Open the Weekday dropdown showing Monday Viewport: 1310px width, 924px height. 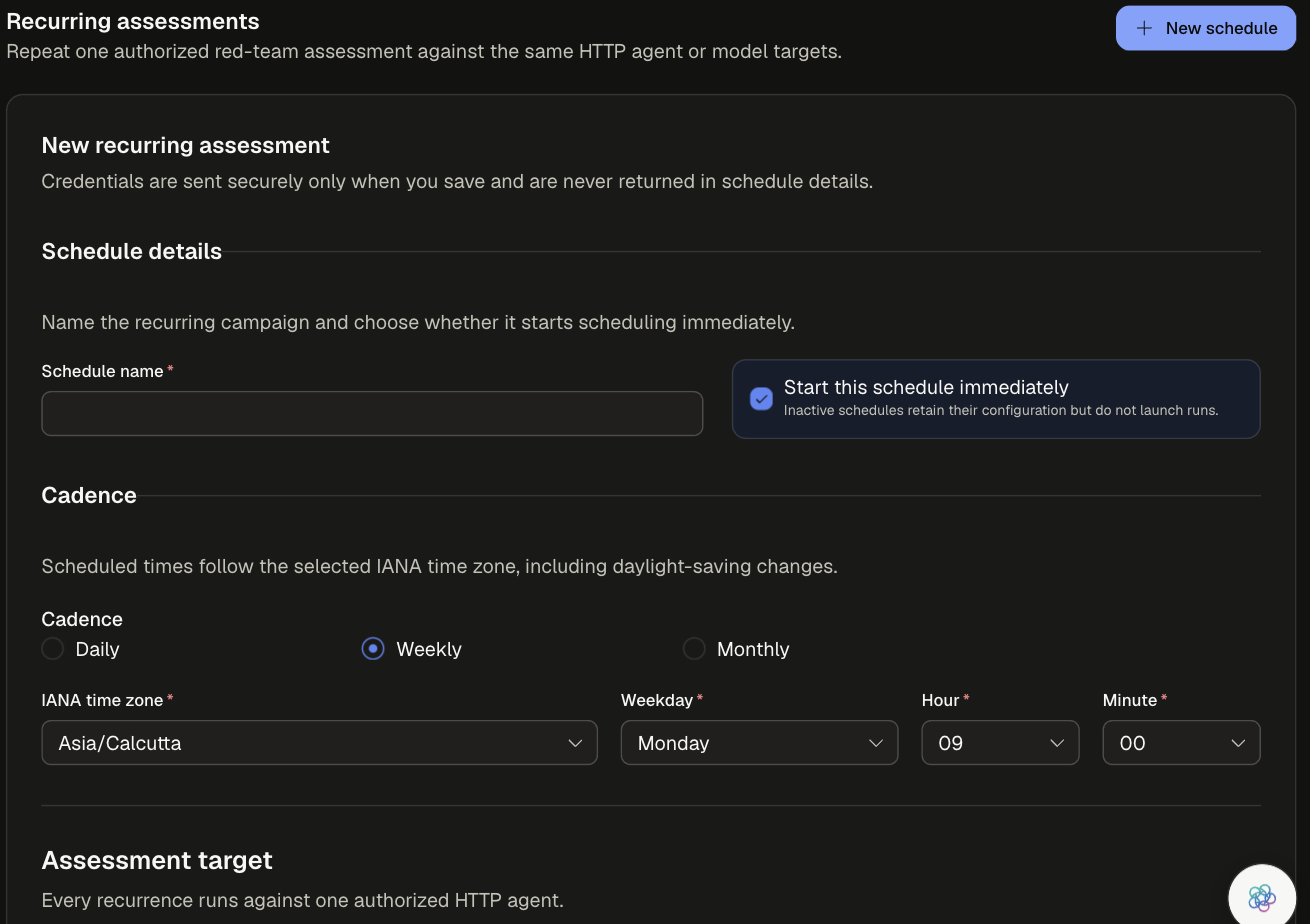[759, 743]
